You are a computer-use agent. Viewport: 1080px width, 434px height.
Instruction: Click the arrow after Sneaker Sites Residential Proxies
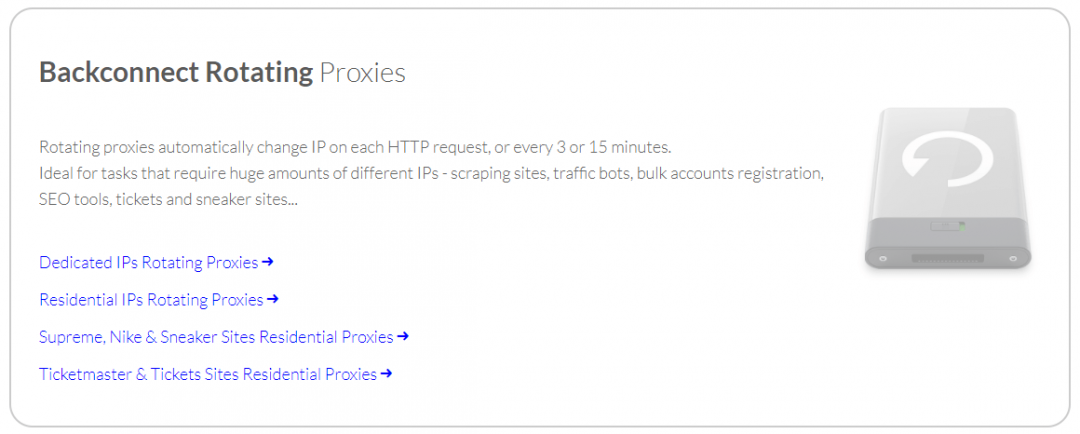click(x=403, y=336)
